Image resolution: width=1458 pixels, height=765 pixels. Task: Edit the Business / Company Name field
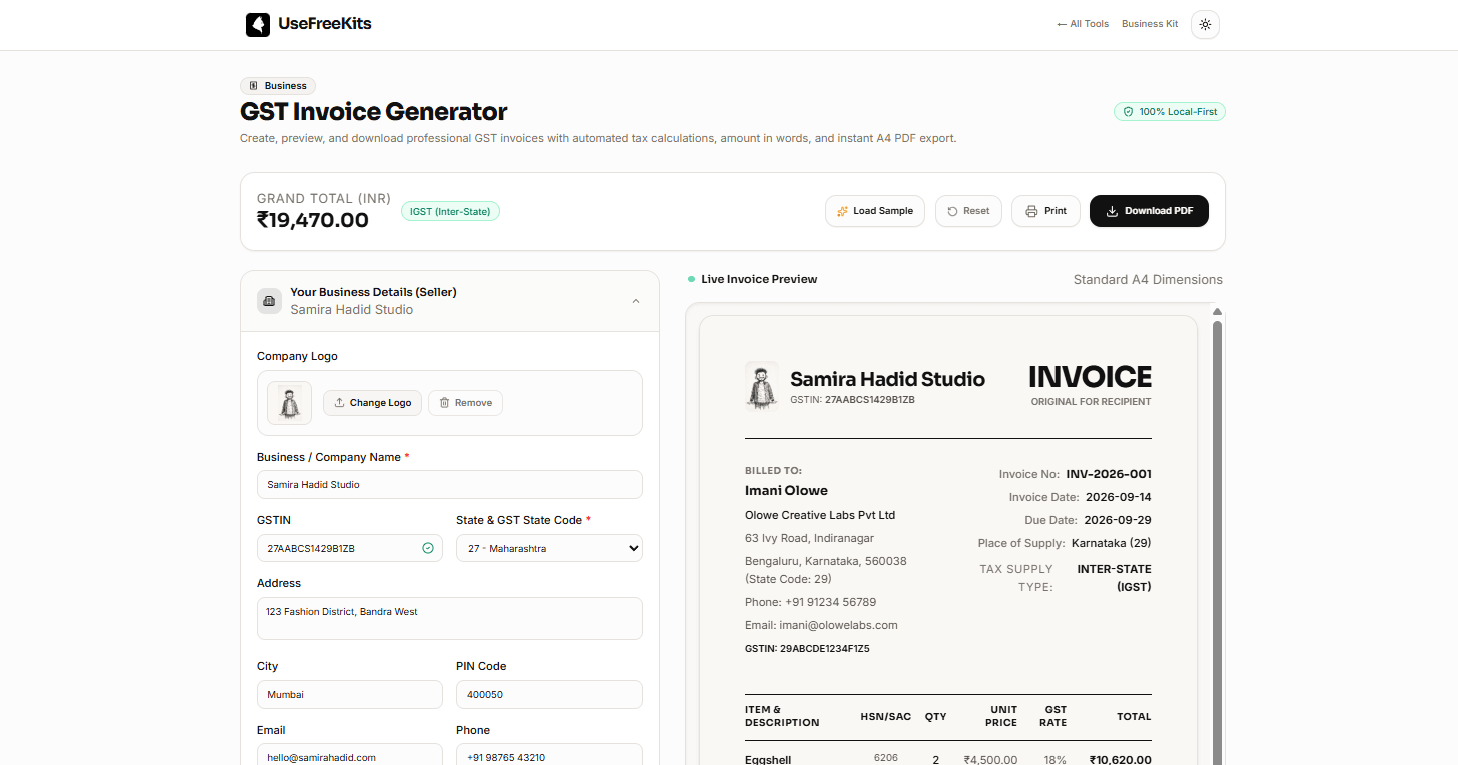(450, 485)
